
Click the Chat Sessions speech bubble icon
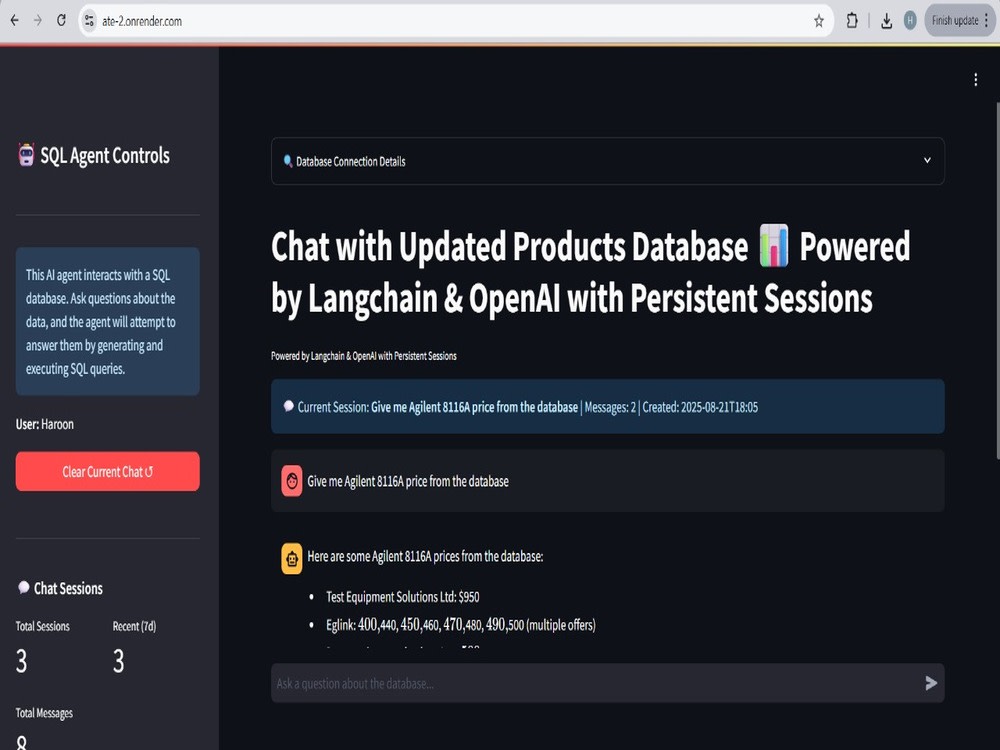pos(24,587)
